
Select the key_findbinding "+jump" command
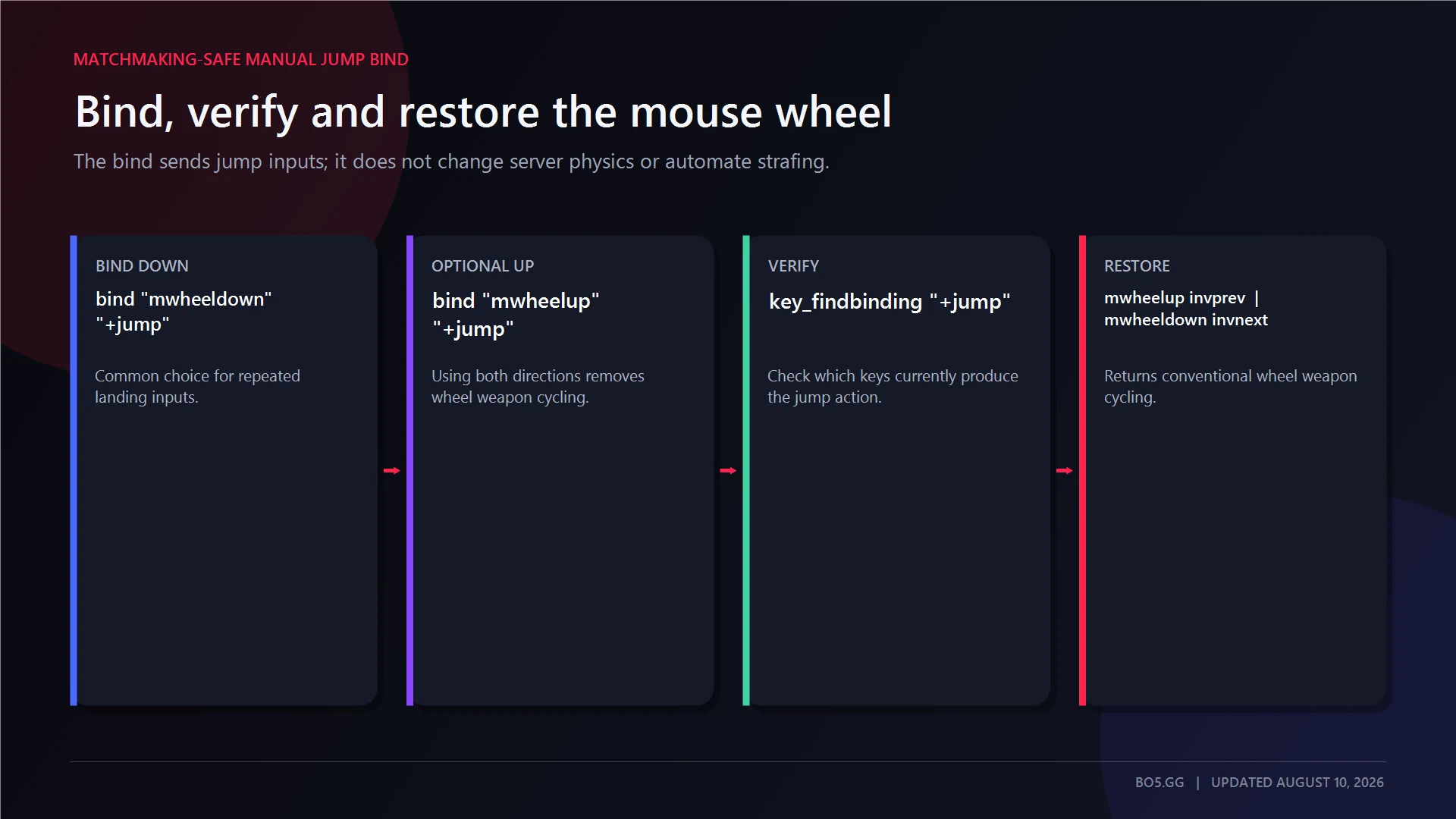point(890,302)
